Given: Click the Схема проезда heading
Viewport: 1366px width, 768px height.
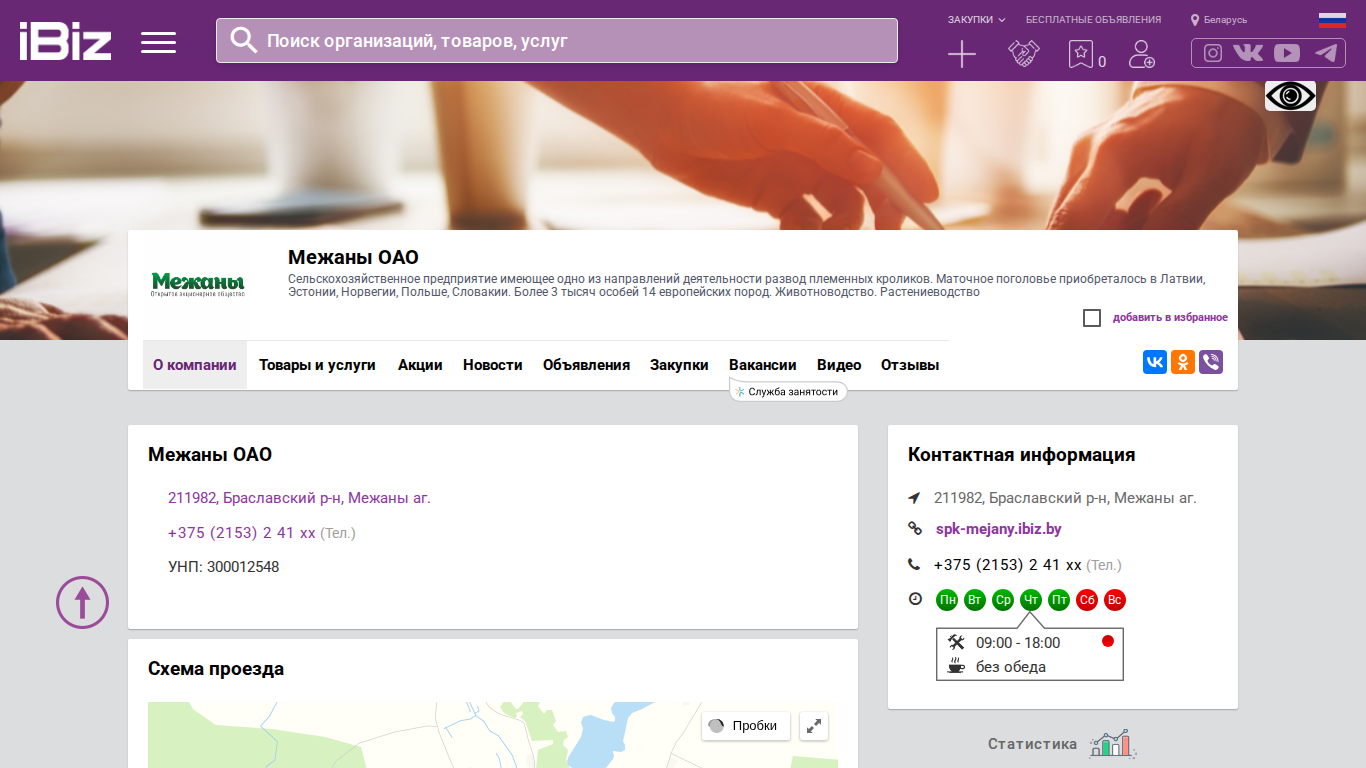Looking at the screenshot, I should 216,669.
